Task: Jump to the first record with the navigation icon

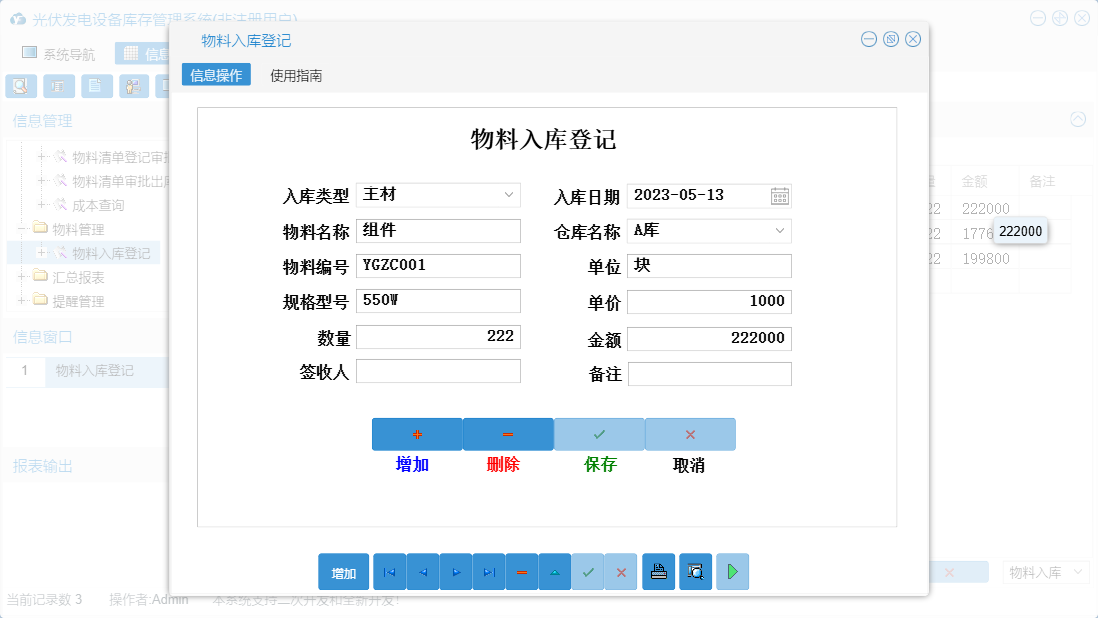Action: pos(389,571)
